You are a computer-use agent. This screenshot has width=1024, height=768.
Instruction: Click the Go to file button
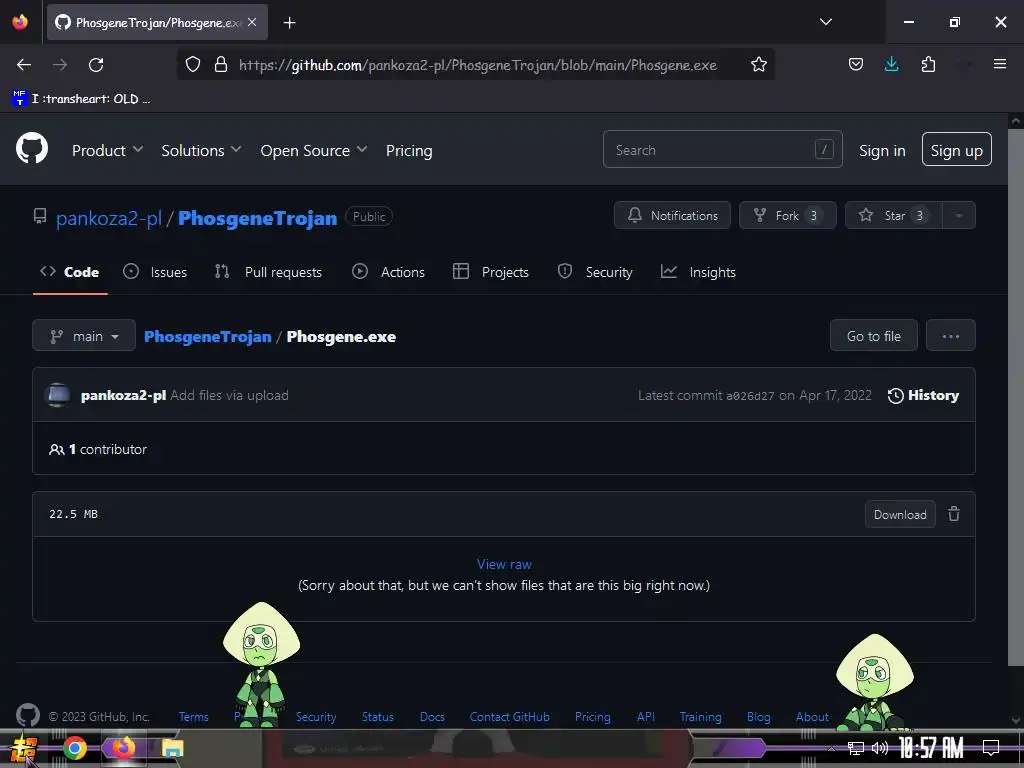tap(873, 336)
